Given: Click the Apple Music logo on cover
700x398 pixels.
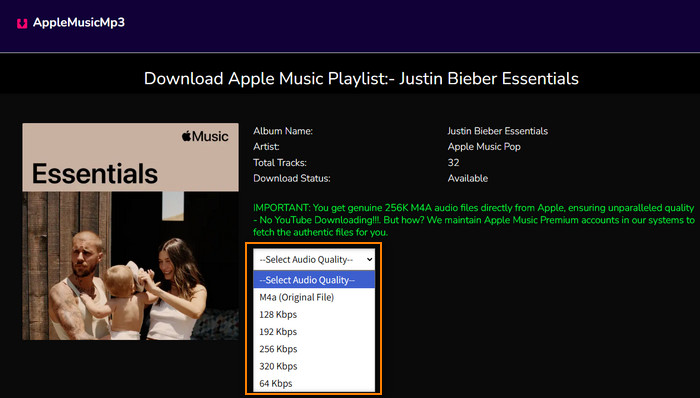Looking at the screenshot, I should 205,136.
